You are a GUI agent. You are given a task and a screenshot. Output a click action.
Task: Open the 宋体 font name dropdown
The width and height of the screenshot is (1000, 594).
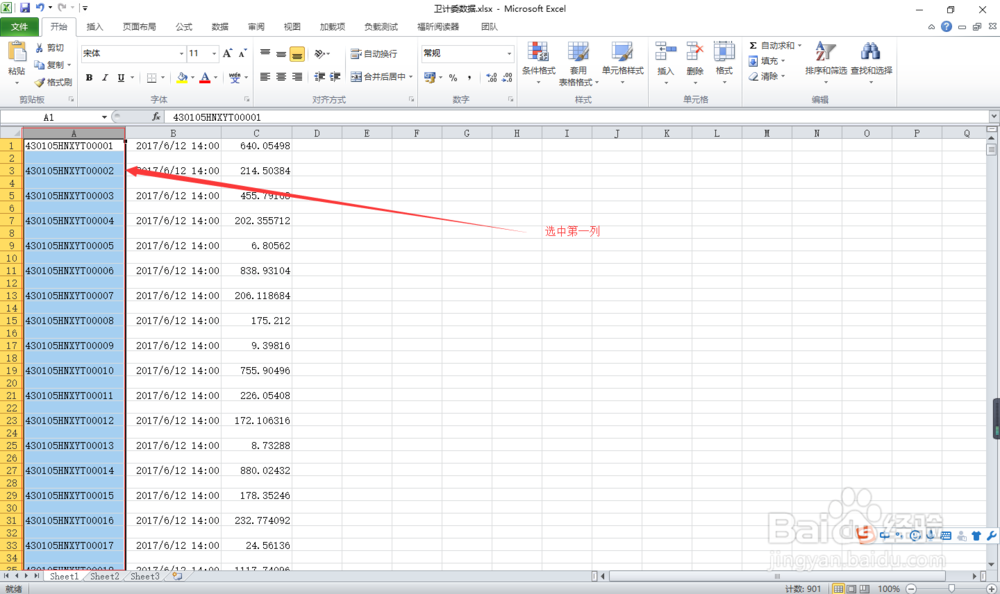click(x=181, y=54)
